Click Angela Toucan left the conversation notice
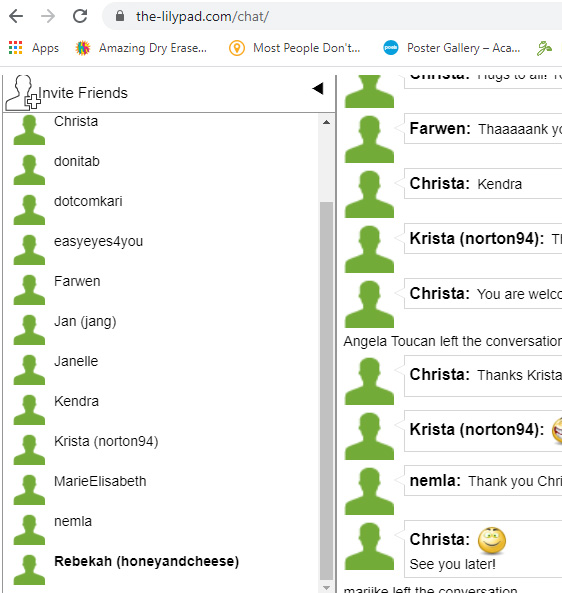Viewport: 562px width, 593px height. [x=452, y=341]
